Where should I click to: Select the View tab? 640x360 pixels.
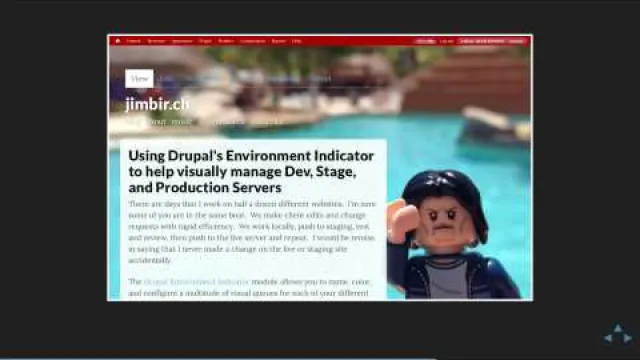pos(140,78)
